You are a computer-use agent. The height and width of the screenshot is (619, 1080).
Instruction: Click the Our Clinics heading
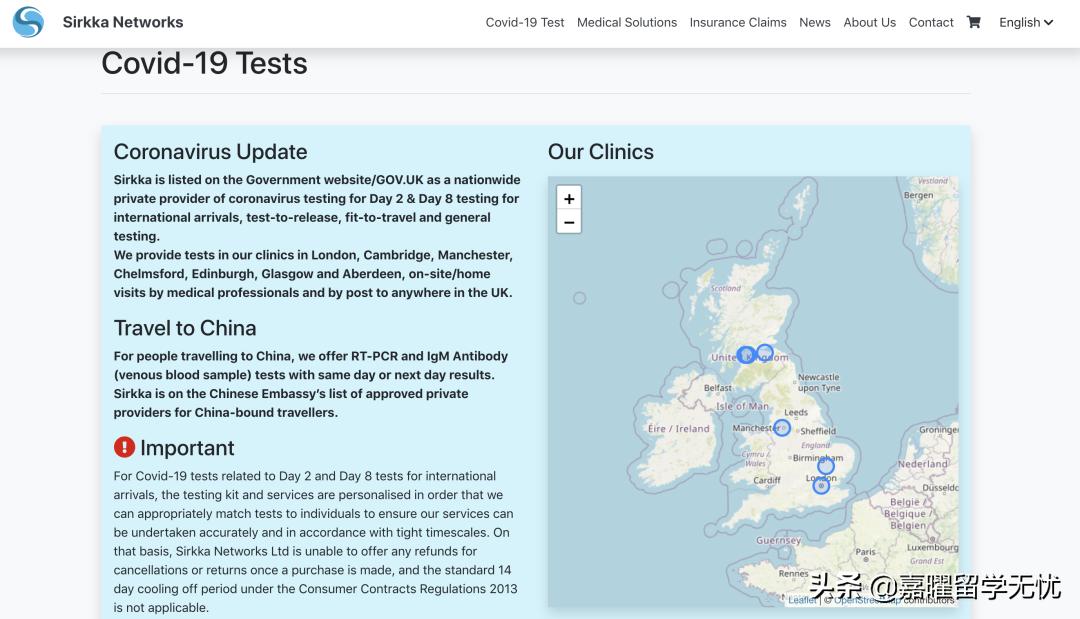pyautogui.click(x=601, y=151)
